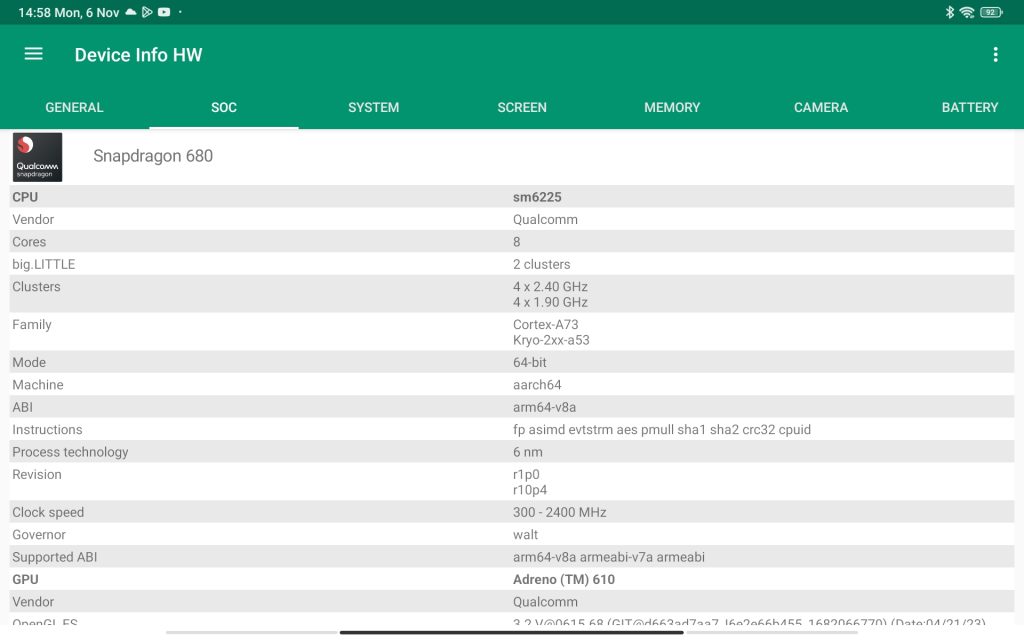
Task: Tap the Bluetooth status icon
Action: (949, 12)
